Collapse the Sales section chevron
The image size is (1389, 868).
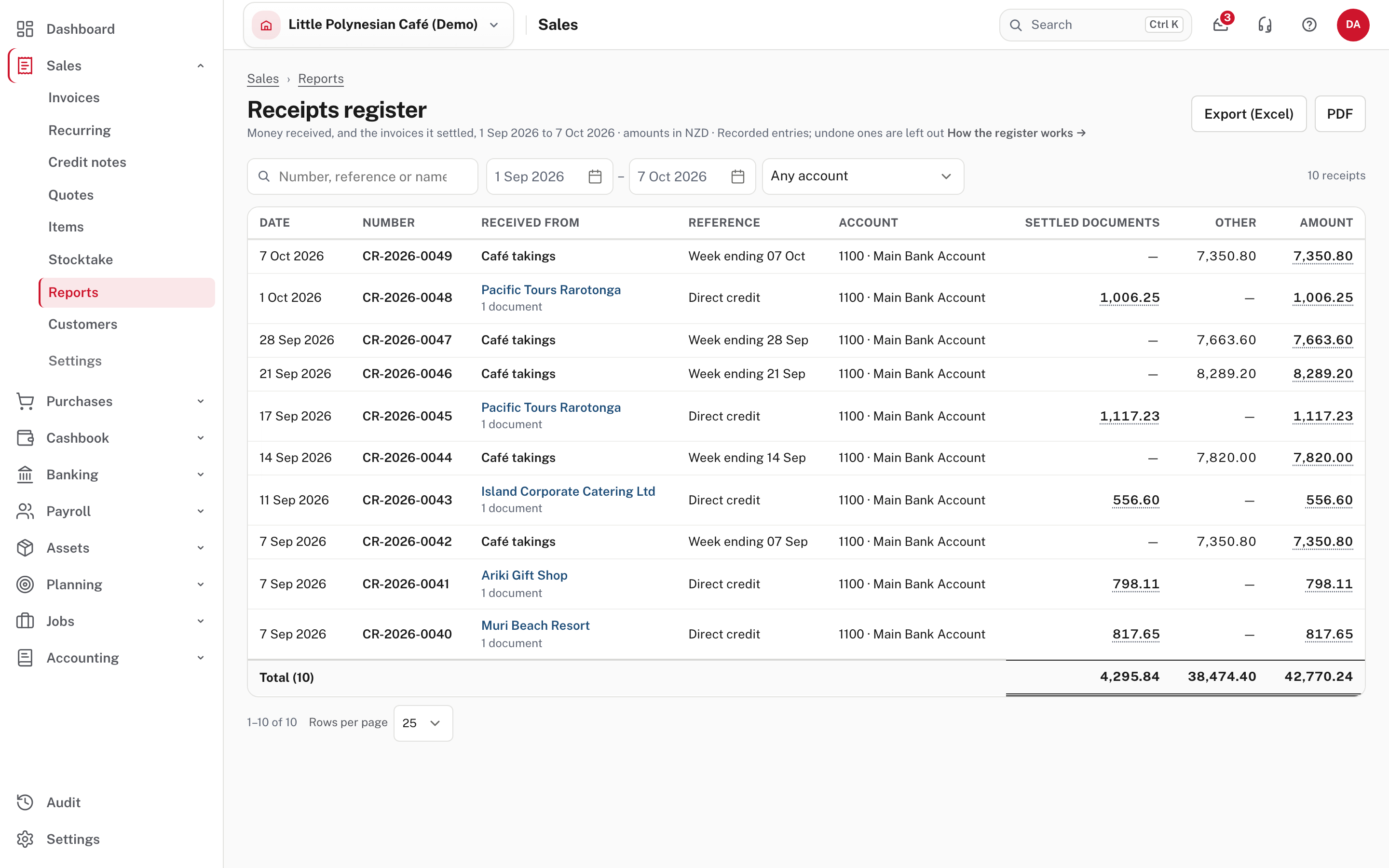click(201, 66)
